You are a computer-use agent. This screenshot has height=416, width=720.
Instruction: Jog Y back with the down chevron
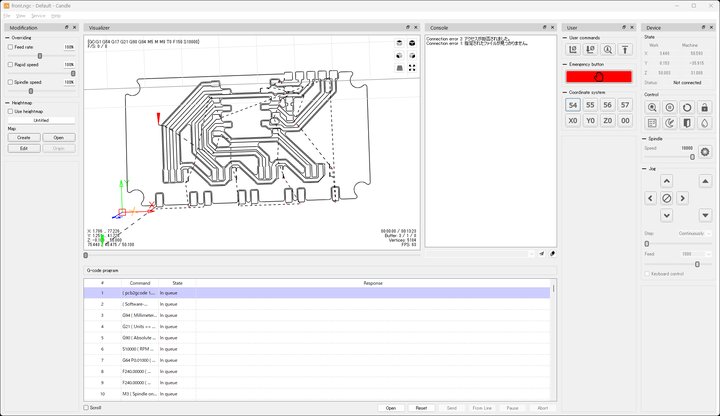tap(667, 215)
